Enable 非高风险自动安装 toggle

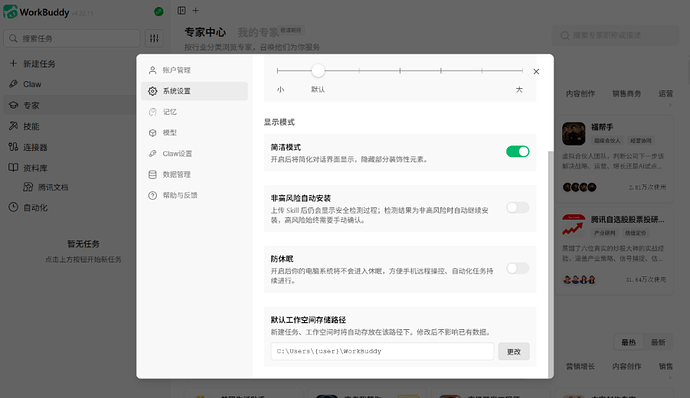click(518, 207)
